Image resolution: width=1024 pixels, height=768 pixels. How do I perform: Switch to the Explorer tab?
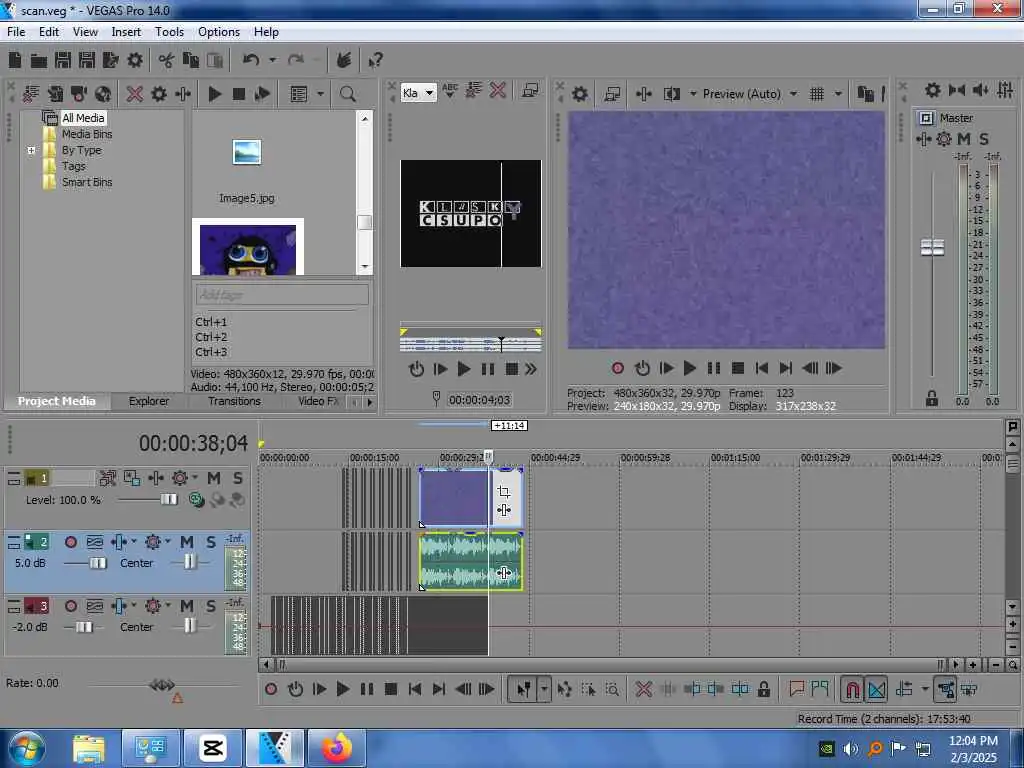[x=149, y=401]
